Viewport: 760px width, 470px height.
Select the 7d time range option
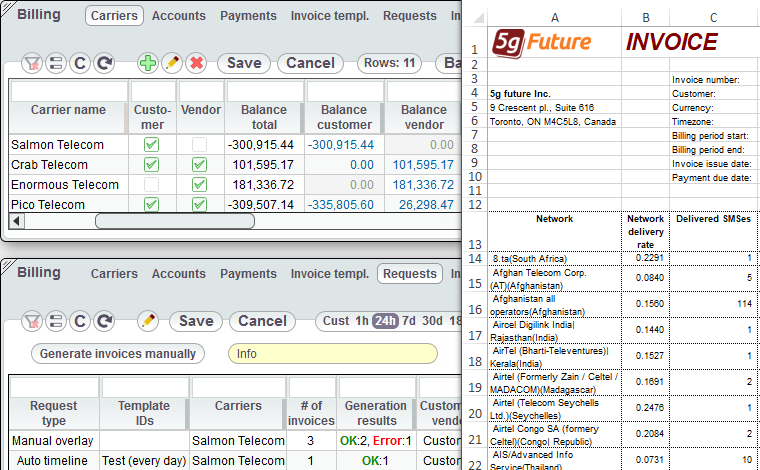click(x=410, y=321)
